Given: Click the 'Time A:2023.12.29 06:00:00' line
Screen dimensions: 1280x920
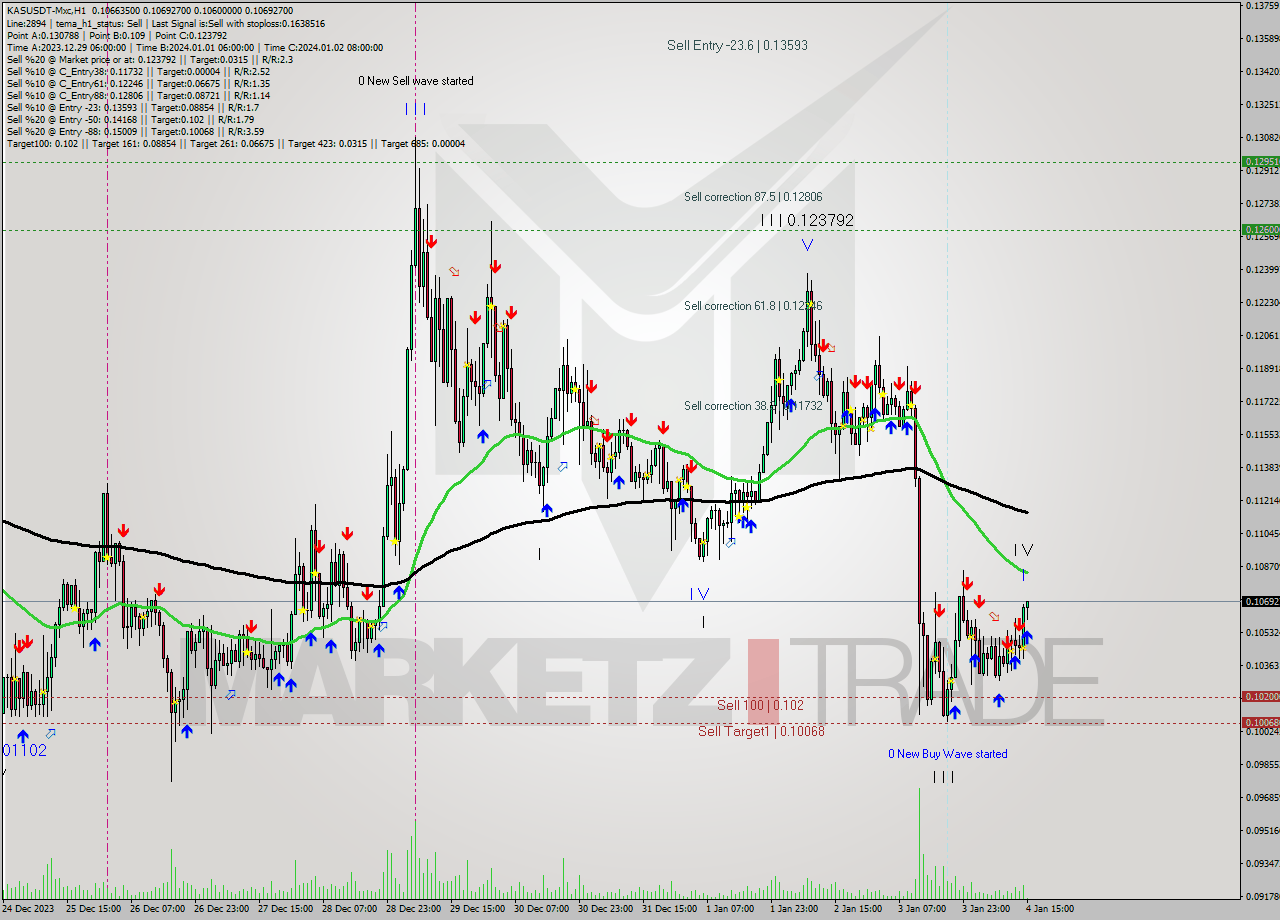Looking at the screenshot, I should [195, 46].
